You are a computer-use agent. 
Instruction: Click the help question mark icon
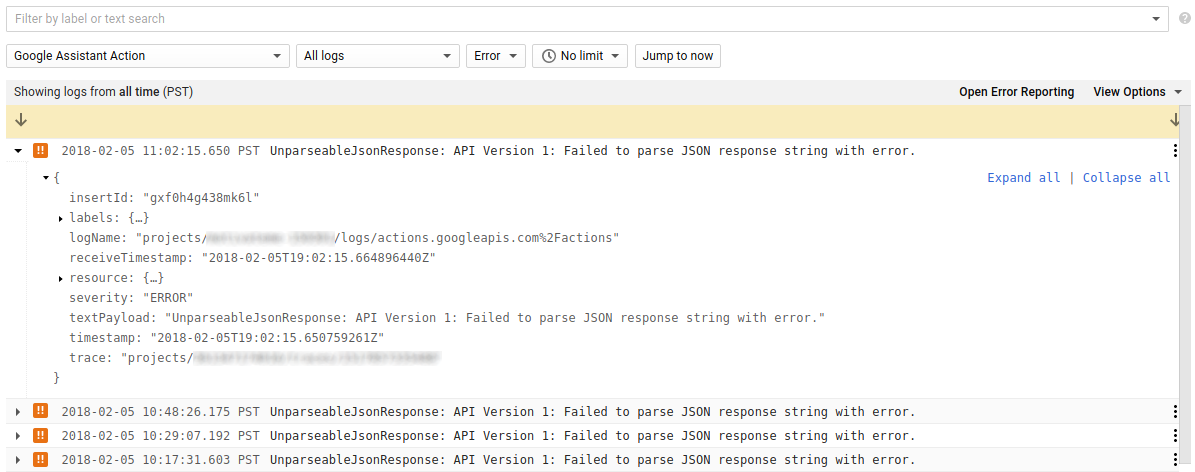(x=1184, y=19)
